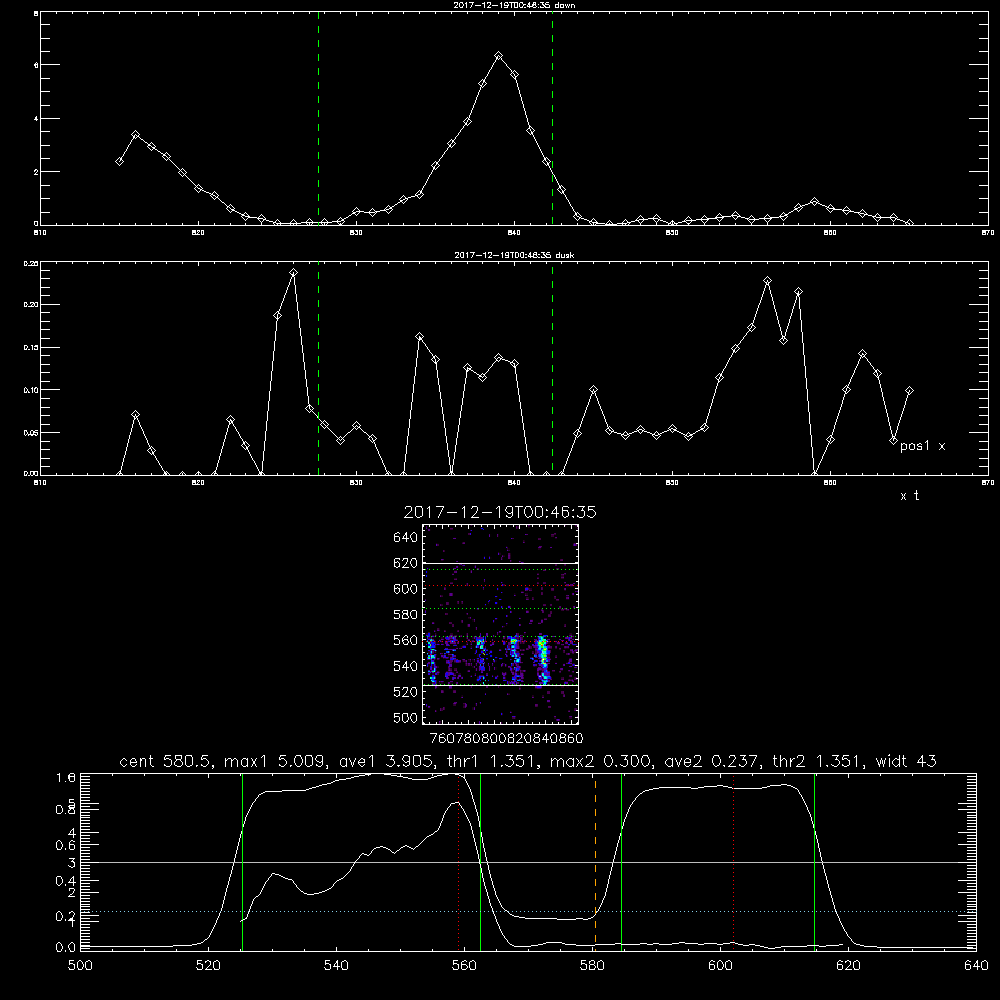1000x1000 pixels.
Task: Click the green vertical line near 584 in bottom plot
Action: (x=621, y=862)
